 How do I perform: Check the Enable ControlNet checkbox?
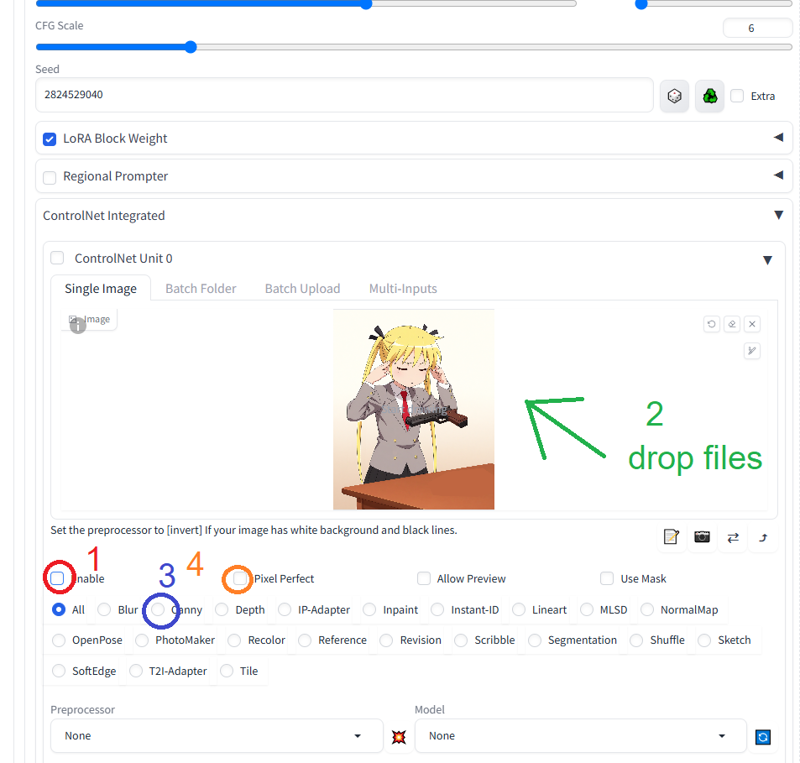(x=57, y=578)
